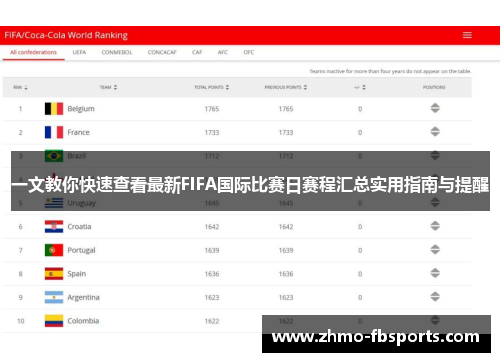Open the Colombia team link
500x362 pixels.
(83, 321)
